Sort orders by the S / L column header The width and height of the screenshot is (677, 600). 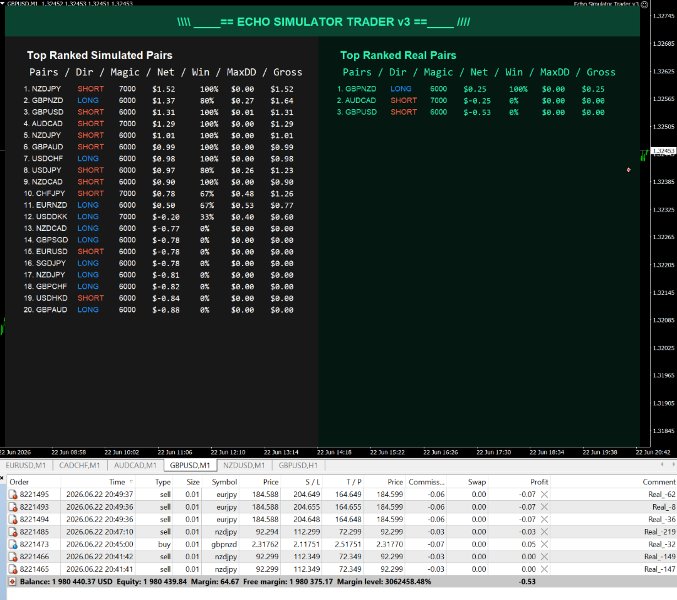point(313,482)
